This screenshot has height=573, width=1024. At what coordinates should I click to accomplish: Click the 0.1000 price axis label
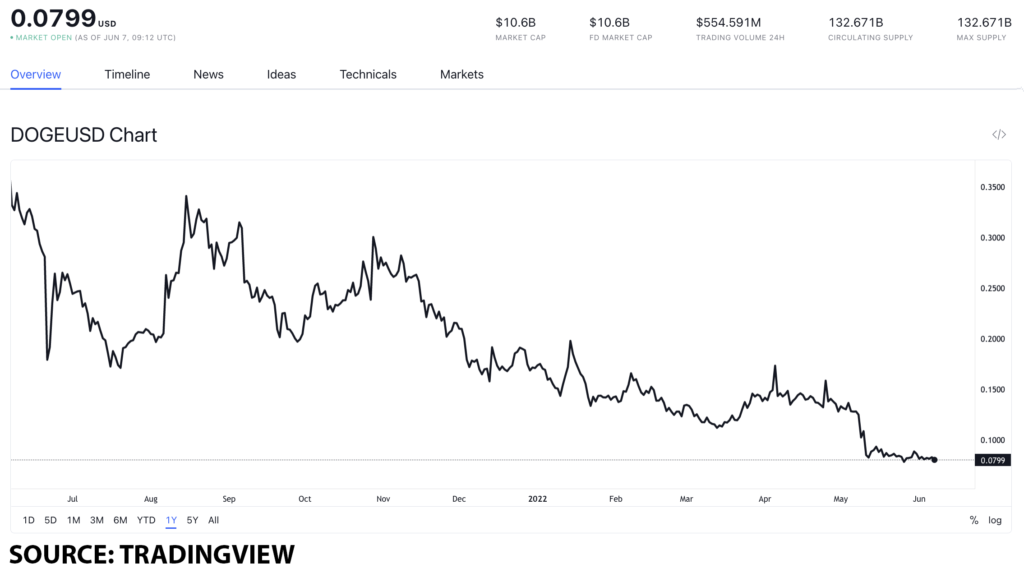992,440
